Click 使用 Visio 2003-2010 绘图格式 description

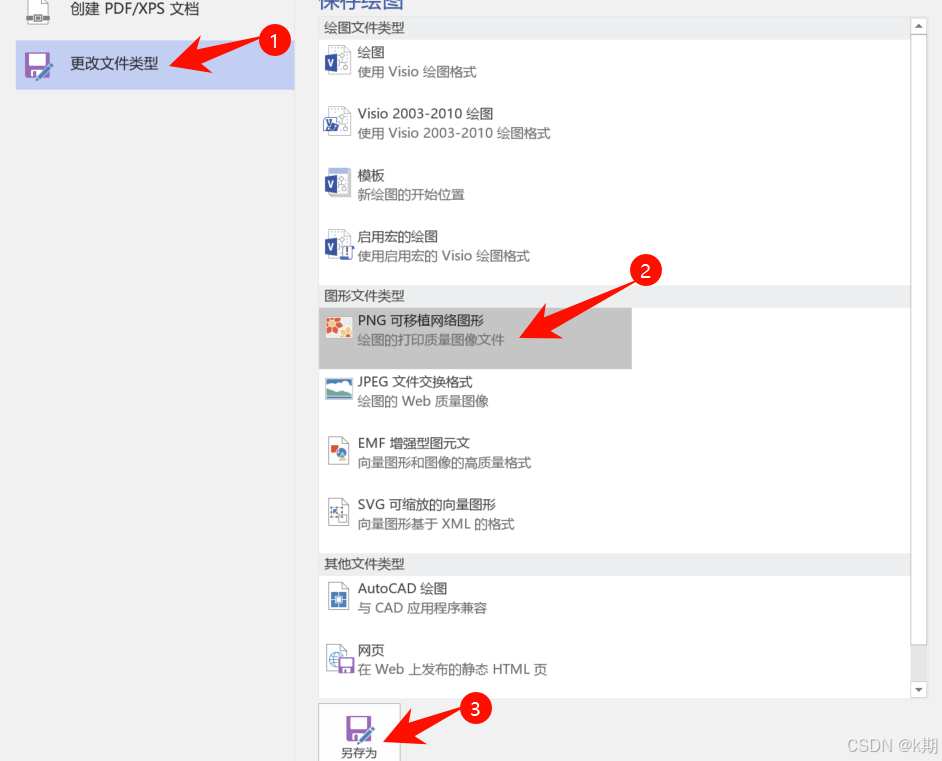(454, 133)
